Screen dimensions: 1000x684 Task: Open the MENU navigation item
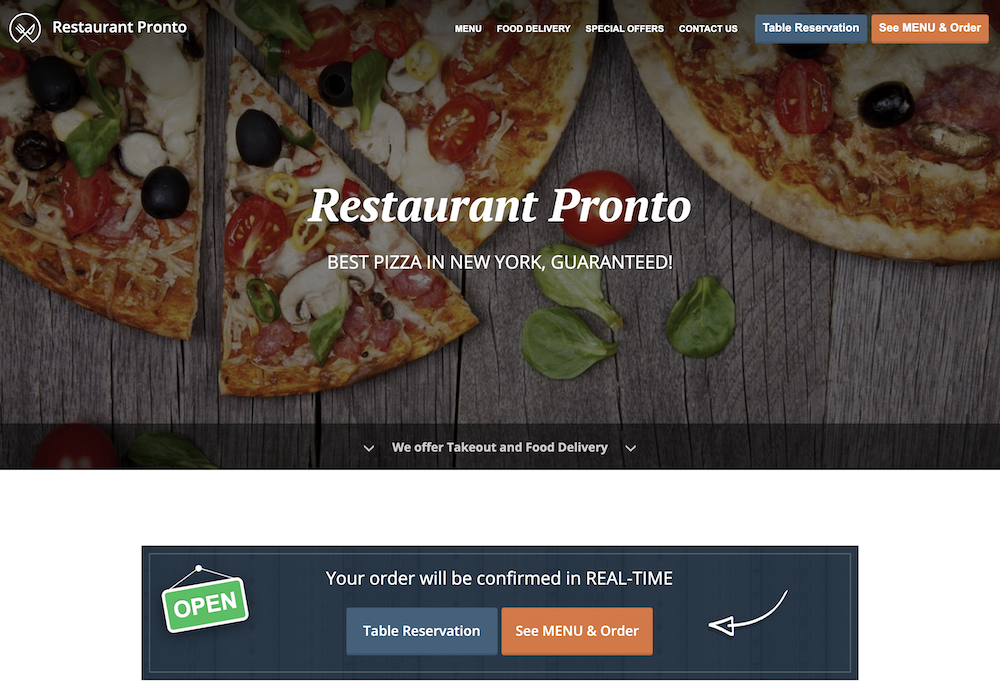(x=468, y=29)
